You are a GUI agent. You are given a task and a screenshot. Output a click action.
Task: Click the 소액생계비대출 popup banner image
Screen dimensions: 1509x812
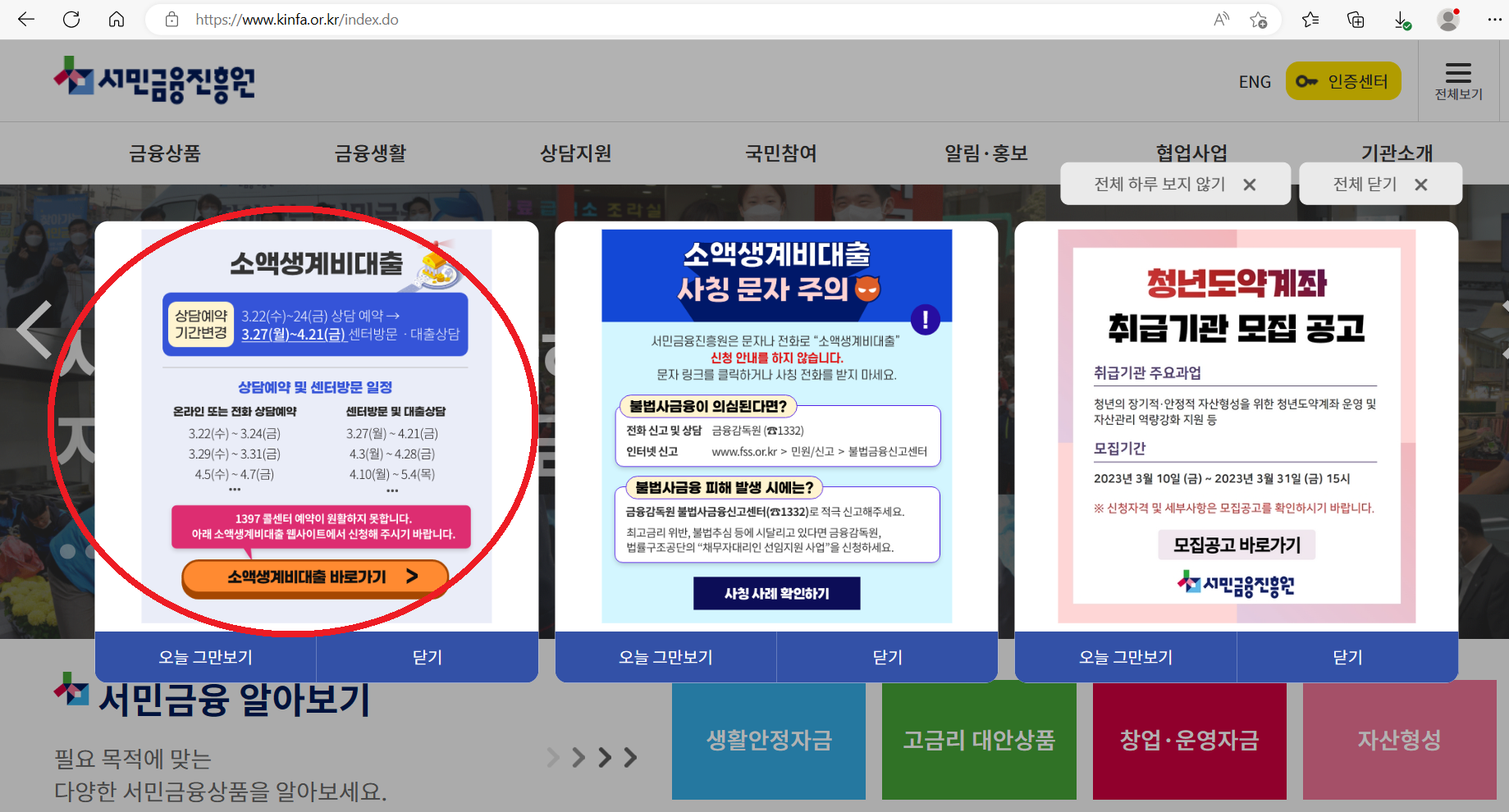pyautogui.click(x=317, y=426)
